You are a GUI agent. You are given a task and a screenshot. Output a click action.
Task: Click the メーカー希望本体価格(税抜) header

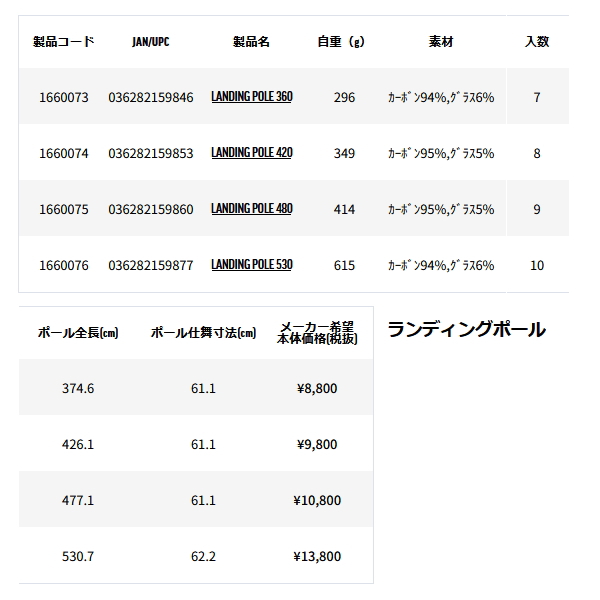[x=317, y=333]
